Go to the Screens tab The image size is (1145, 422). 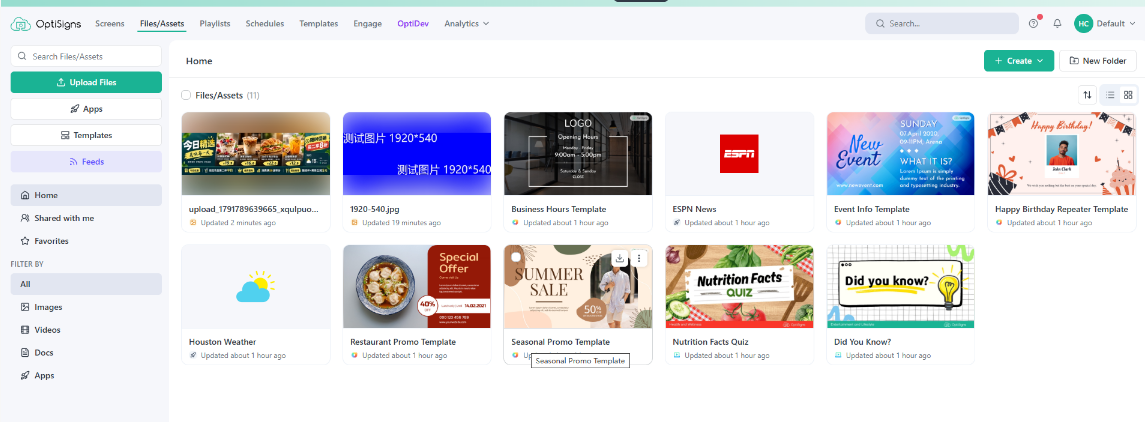click(110, 23)
